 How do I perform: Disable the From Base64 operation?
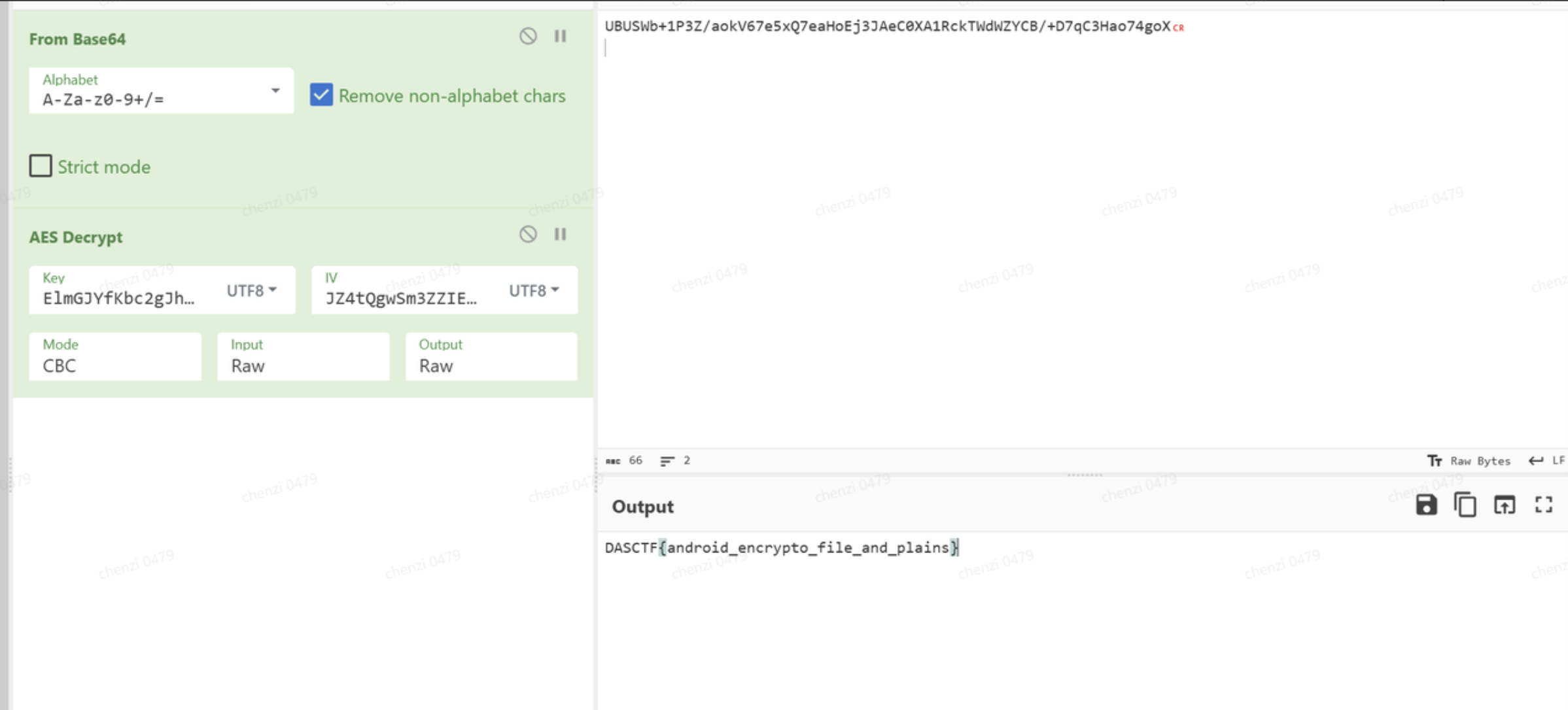(528, 36)
